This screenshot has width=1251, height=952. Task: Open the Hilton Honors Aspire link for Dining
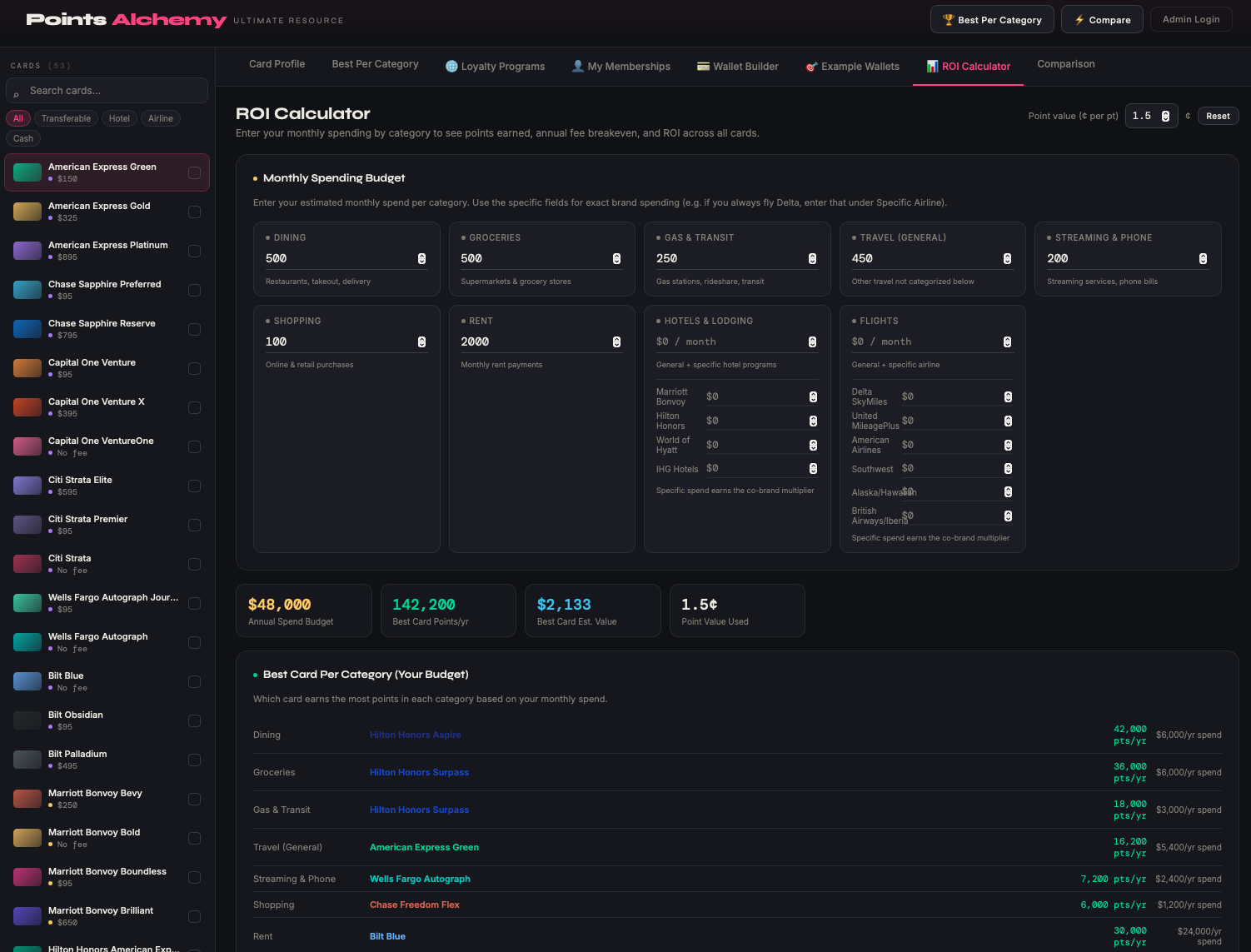415,735
